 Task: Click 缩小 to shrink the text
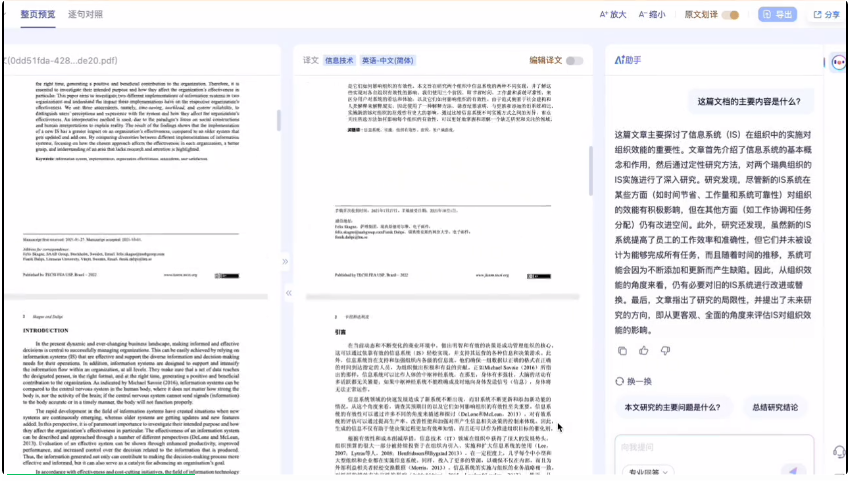click(652, 15)
